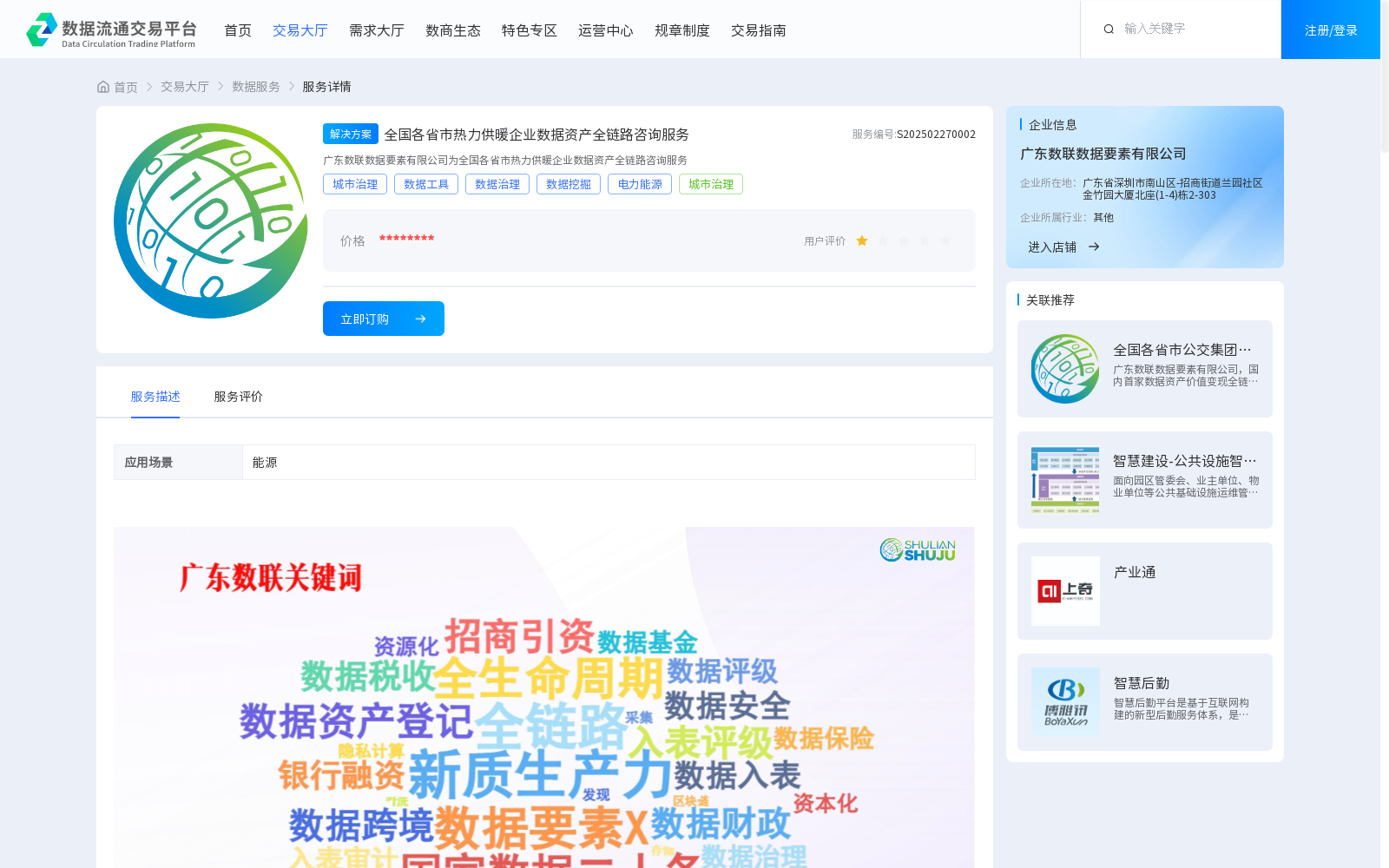Click the service number S202502270002

coord(936,135)
